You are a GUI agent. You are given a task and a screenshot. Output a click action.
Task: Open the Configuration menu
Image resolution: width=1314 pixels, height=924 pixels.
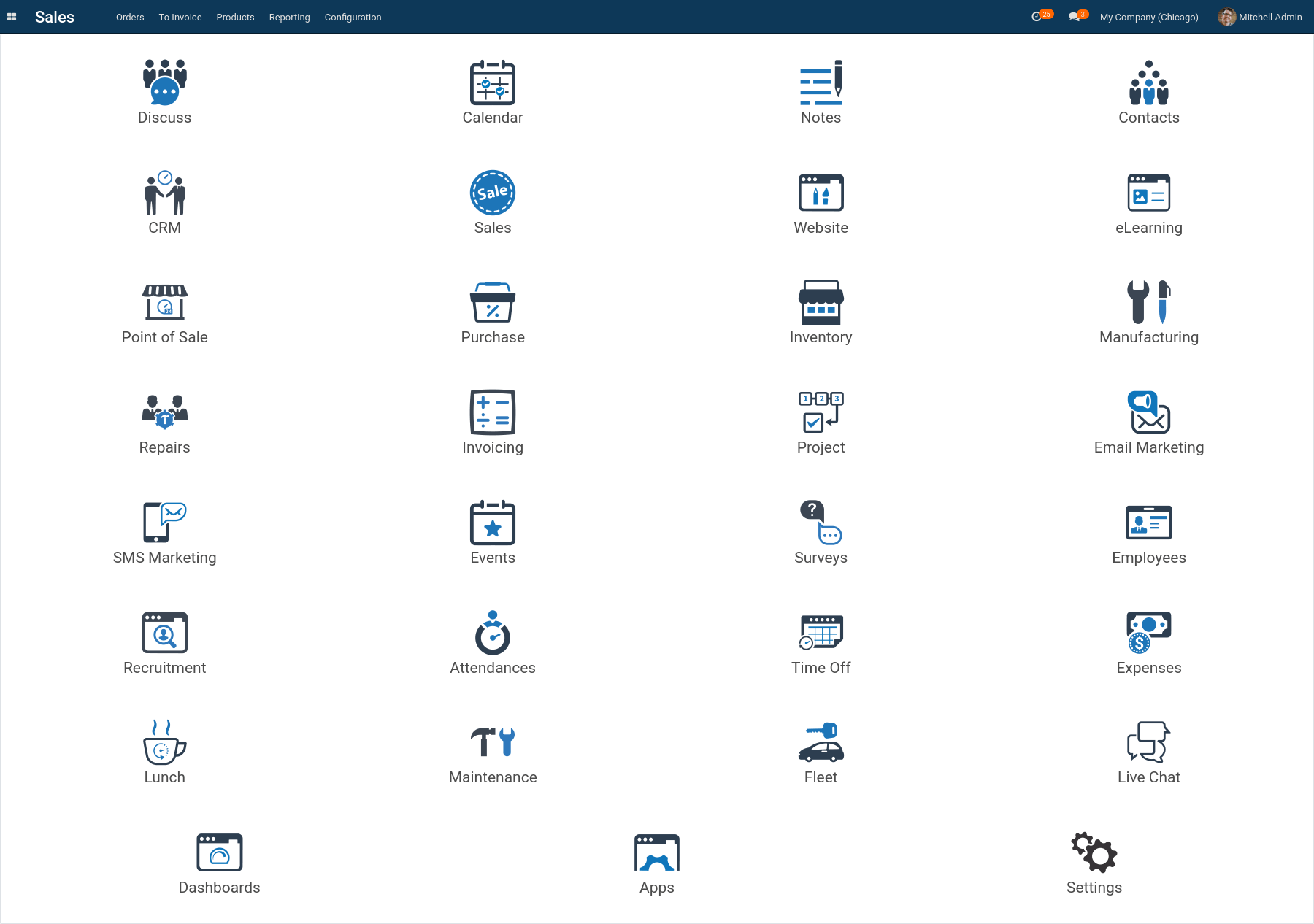pos(353,17)
